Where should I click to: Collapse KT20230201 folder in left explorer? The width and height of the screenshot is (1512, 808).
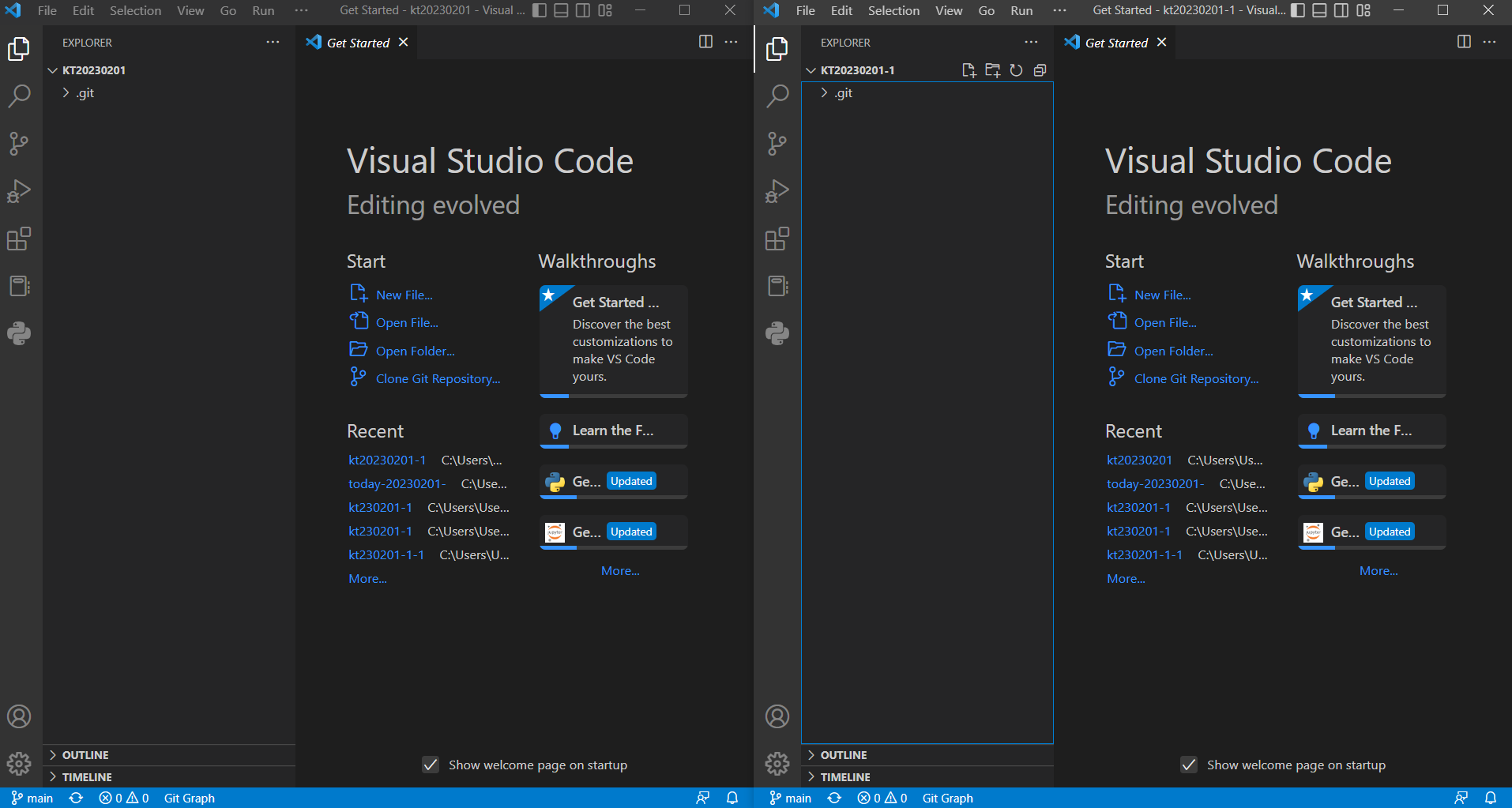coord(169,70)
